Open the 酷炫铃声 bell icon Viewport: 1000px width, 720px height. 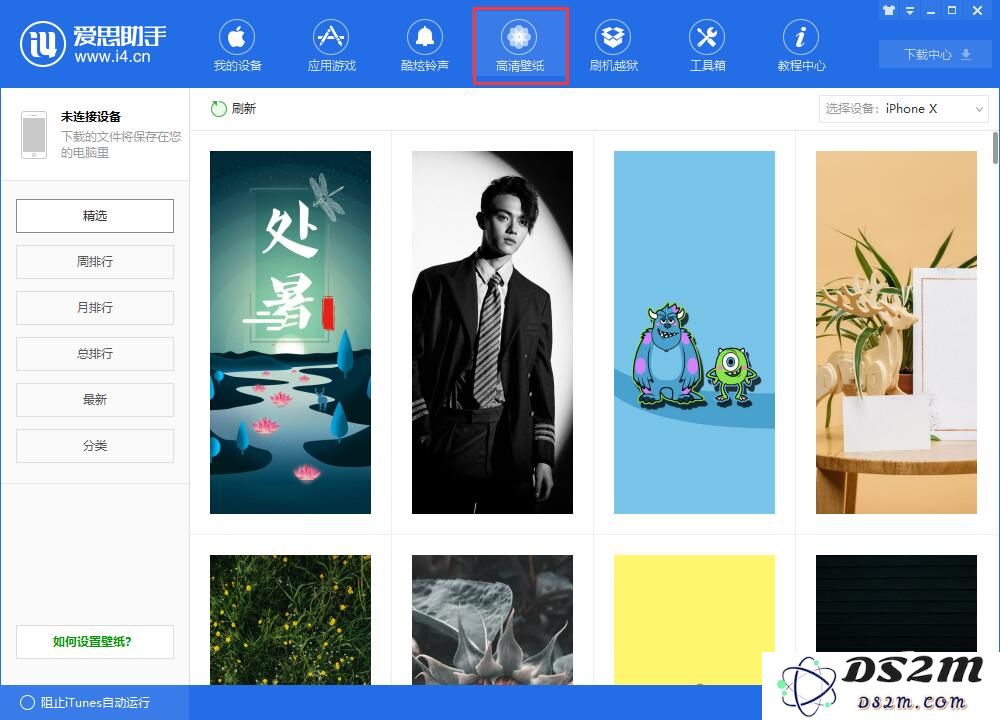(425, 38)
